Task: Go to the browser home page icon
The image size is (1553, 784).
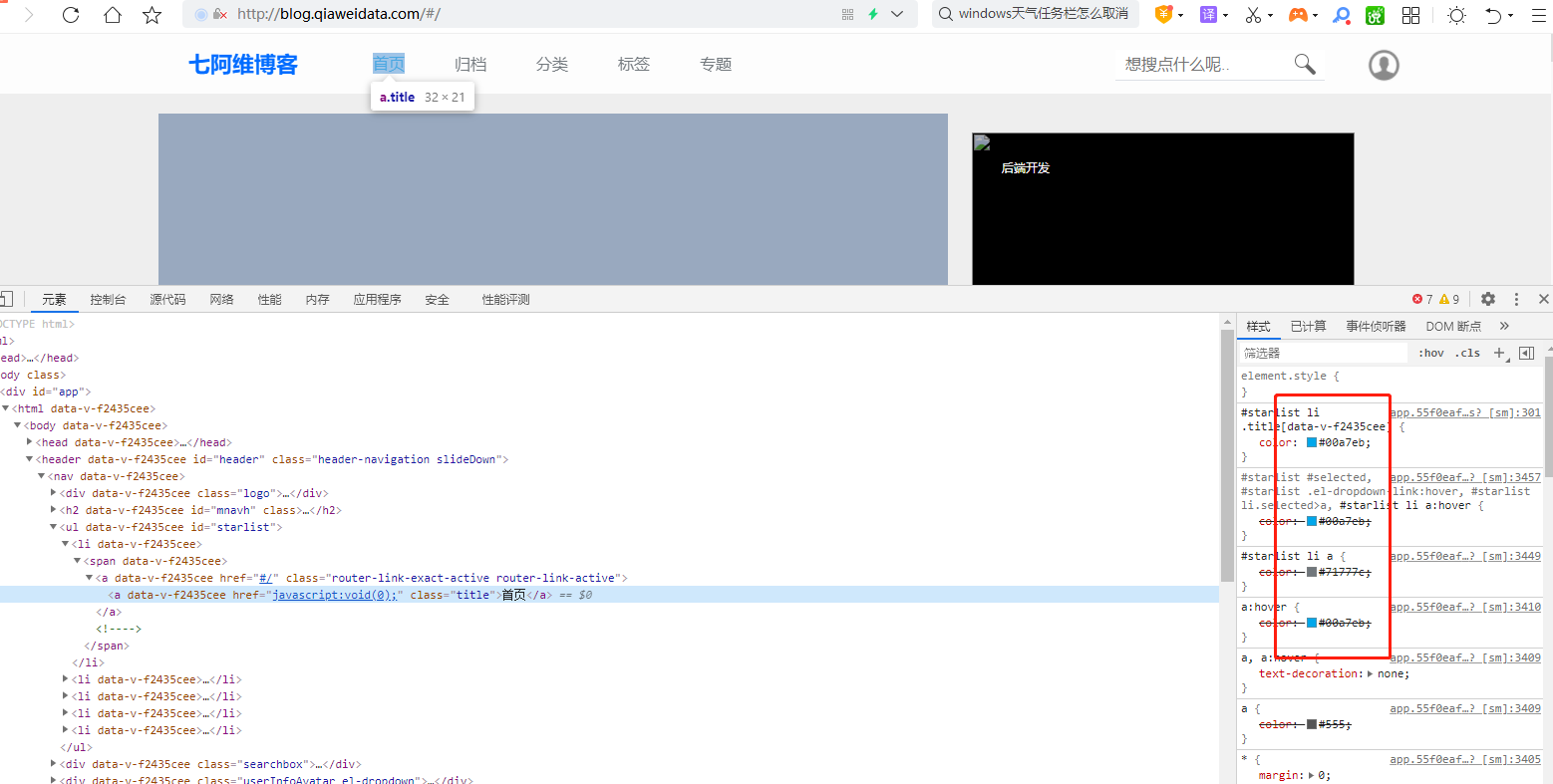Action: [x=113, y=15]
